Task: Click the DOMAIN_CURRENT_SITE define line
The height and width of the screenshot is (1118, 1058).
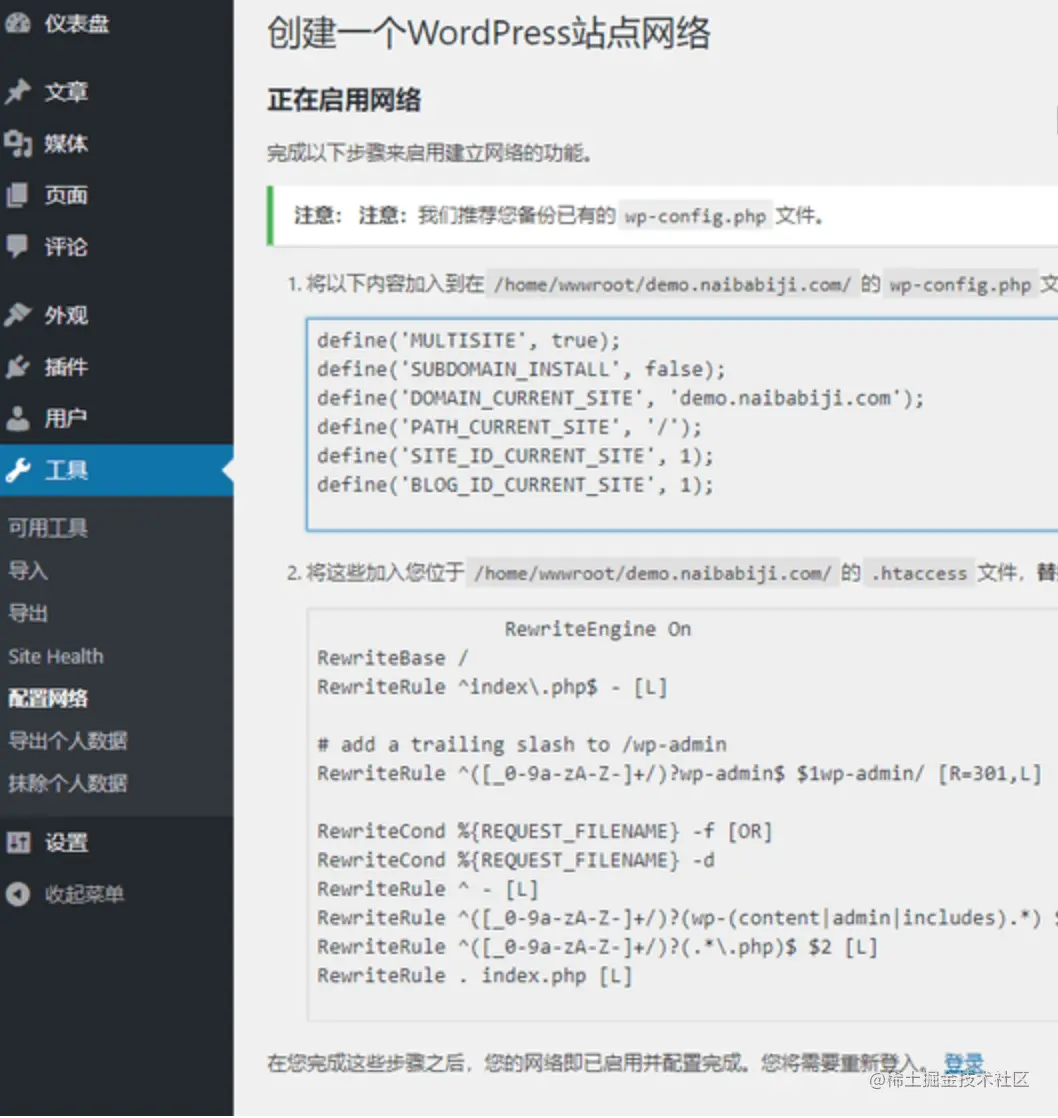Action: coord(620,398)
